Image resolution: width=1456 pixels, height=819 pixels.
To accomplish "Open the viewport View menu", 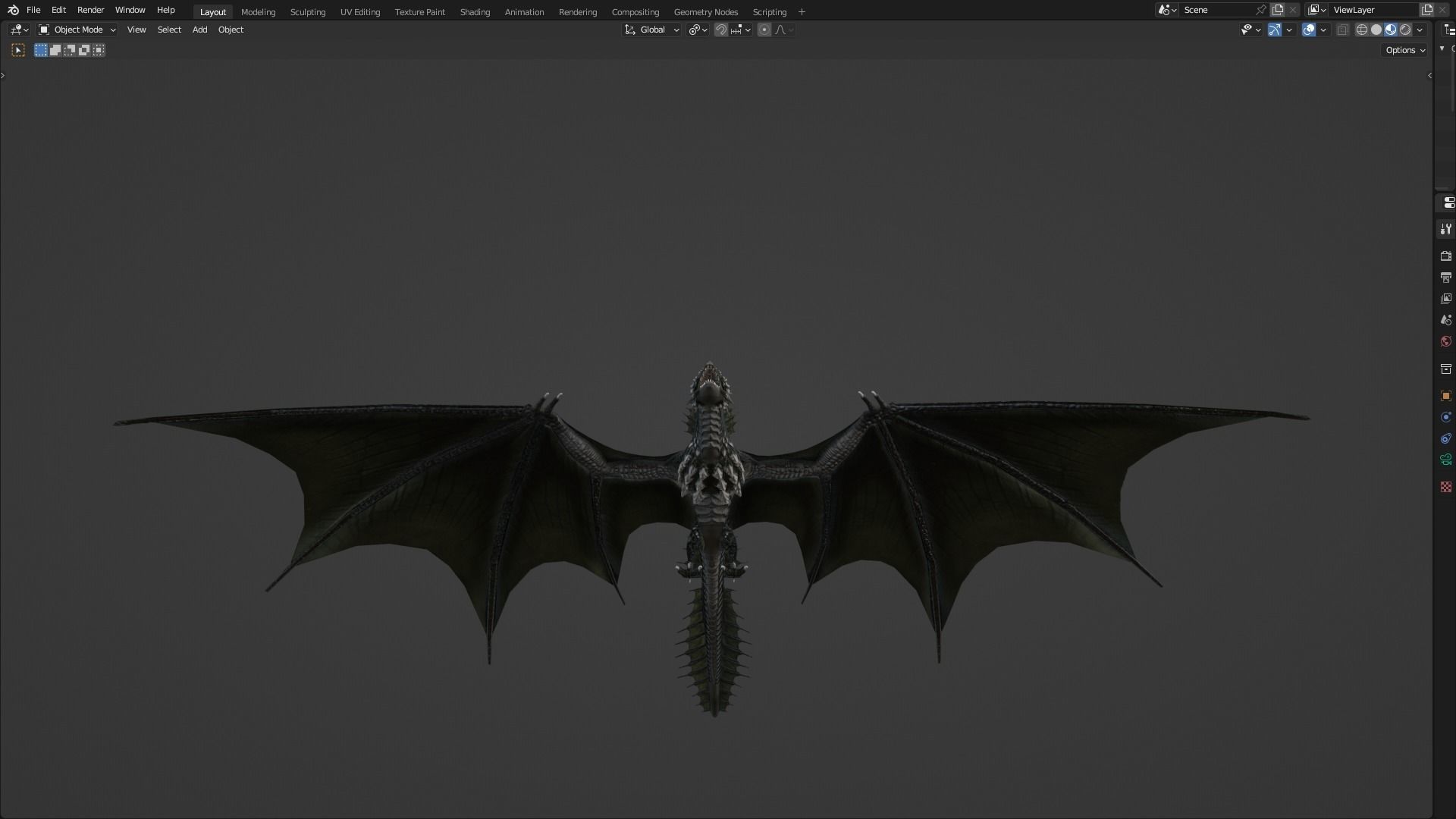I will point(136,30).
